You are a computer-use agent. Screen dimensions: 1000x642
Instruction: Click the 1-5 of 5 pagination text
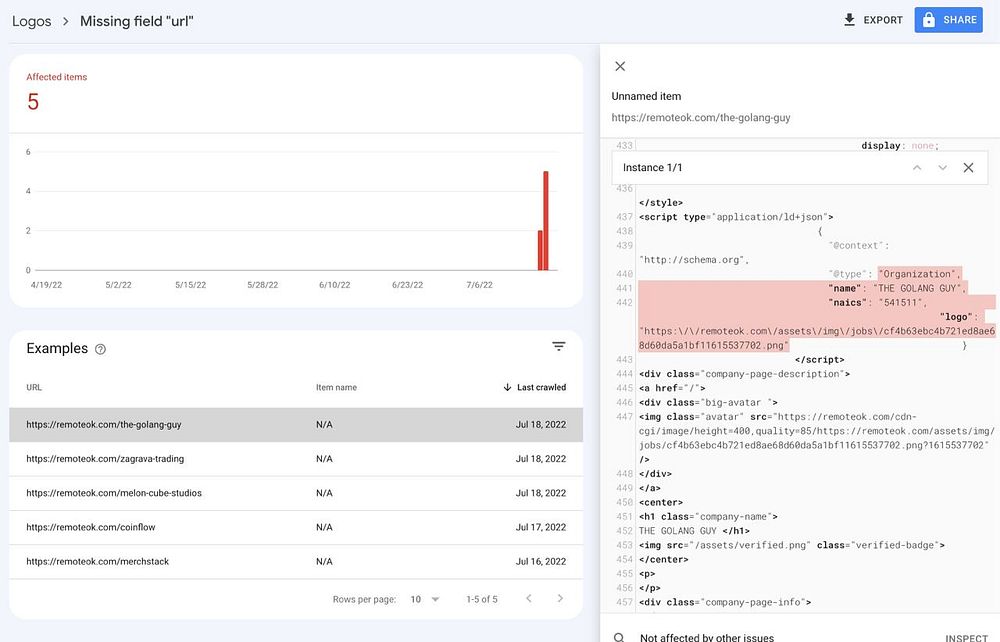tap(482, 599)
